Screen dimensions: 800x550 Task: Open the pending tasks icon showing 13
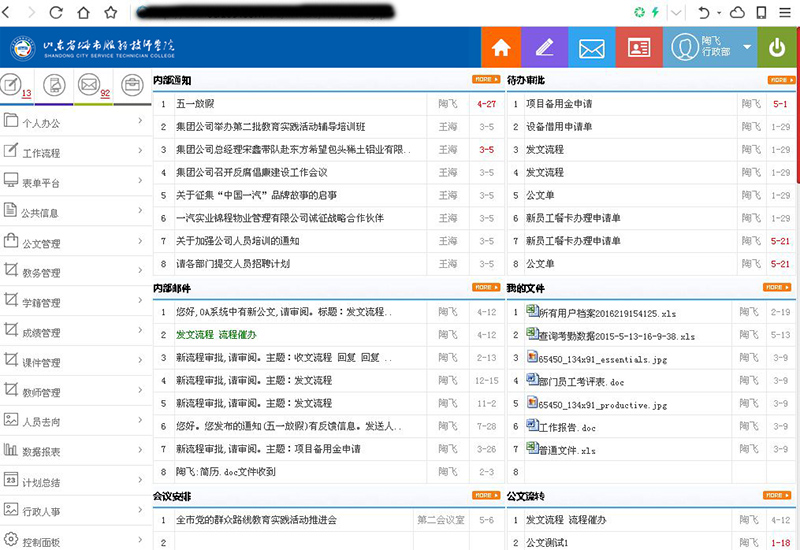16,86
